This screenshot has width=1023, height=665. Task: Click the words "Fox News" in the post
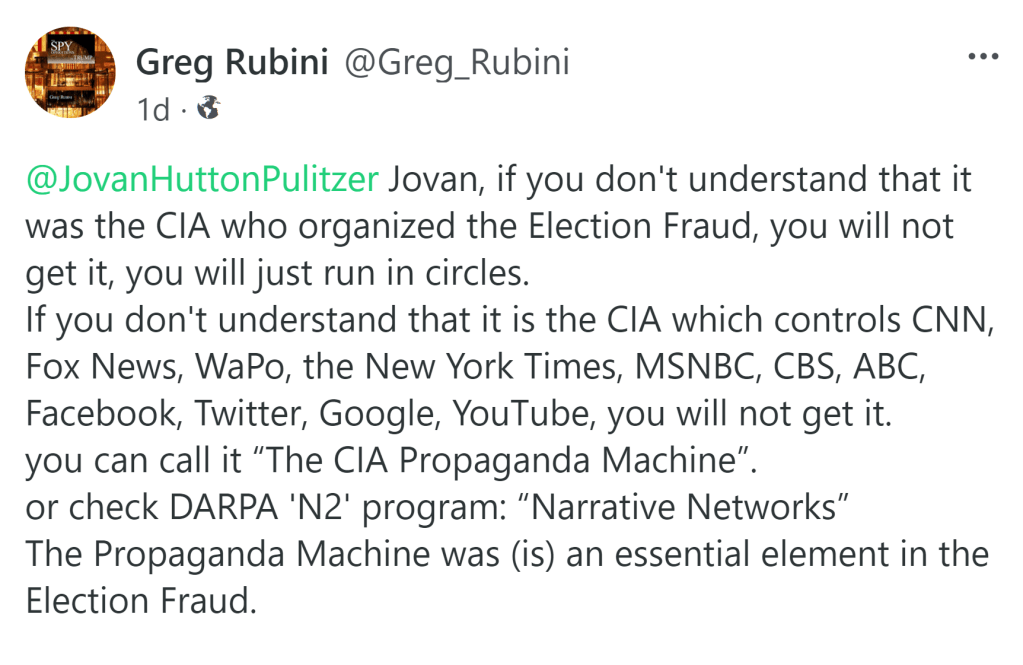pos(97,367)
